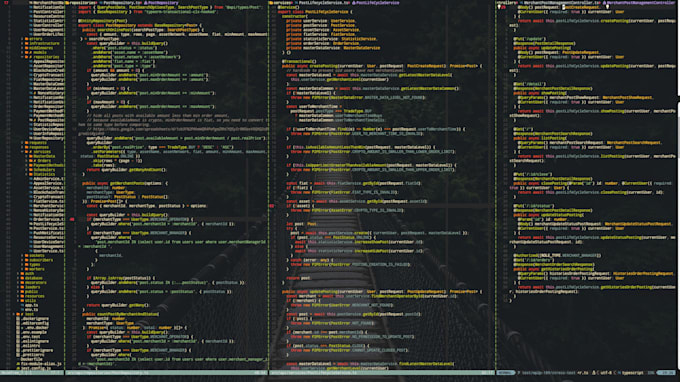680x382 pixels.
Task: Click the fix-module-alias.js JavaScript file icon
Action: (18, 364)
